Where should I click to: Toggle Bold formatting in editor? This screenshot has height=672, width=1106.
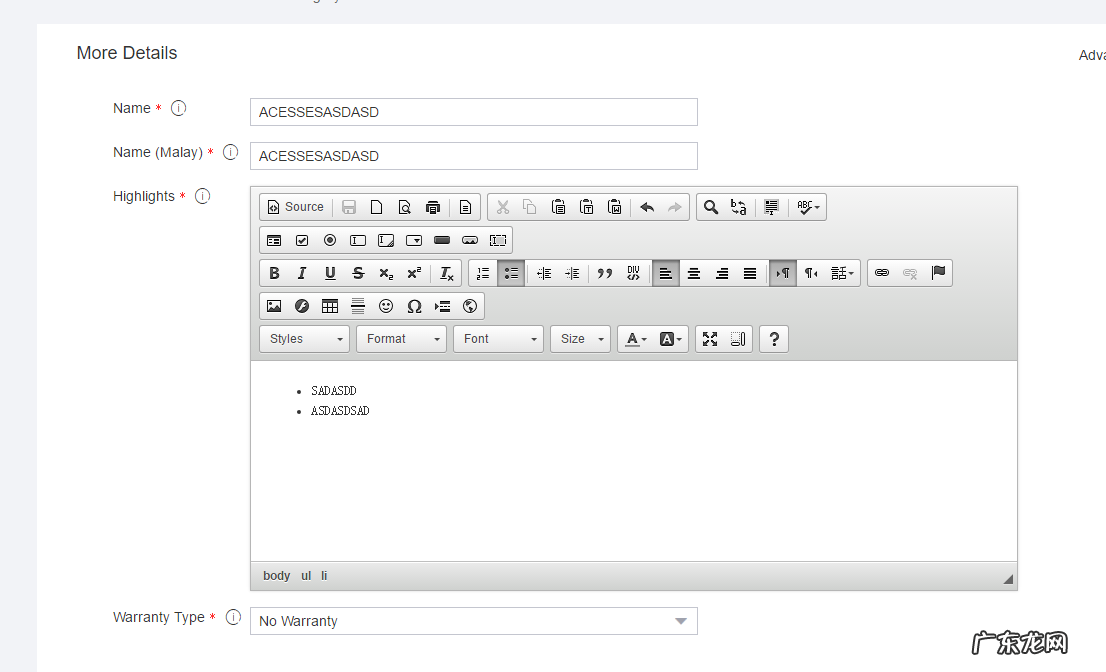tap(274, 273)
